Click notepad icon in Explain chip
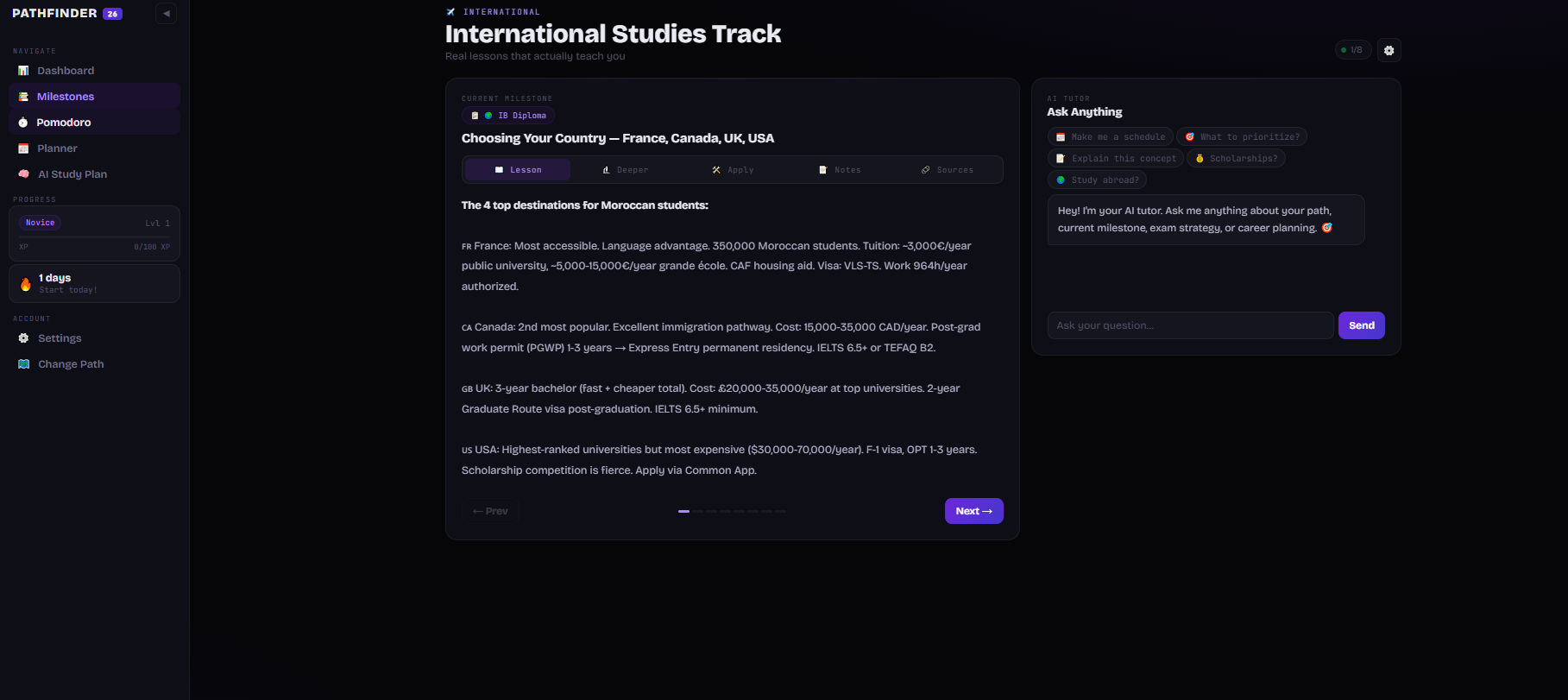The height and width of the screenshot is (700, 1568). point(1061,159)
